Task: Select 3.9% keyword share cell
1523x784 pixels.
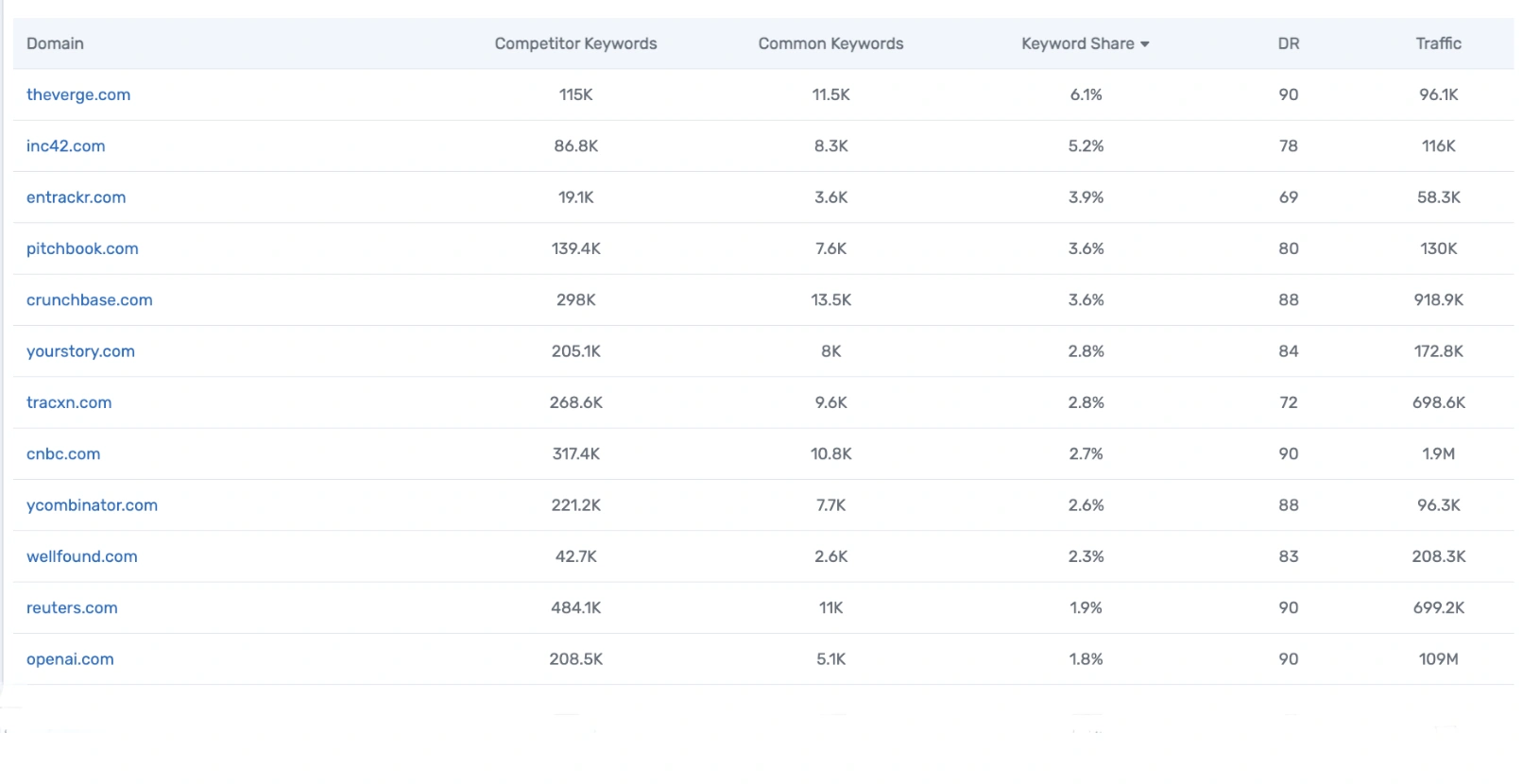Action: [x=1086, y=197]
